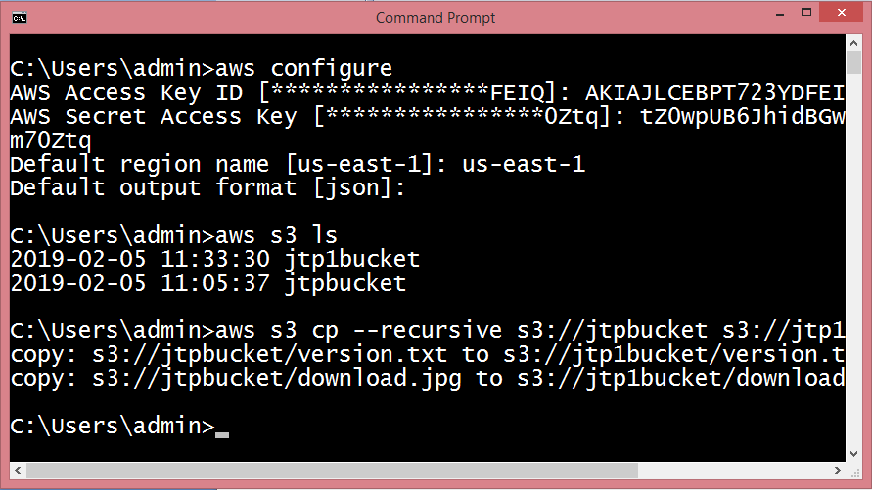Click the vertical scrollbar thumb
The image size is (872, 490).
click(x=854, y=62)
